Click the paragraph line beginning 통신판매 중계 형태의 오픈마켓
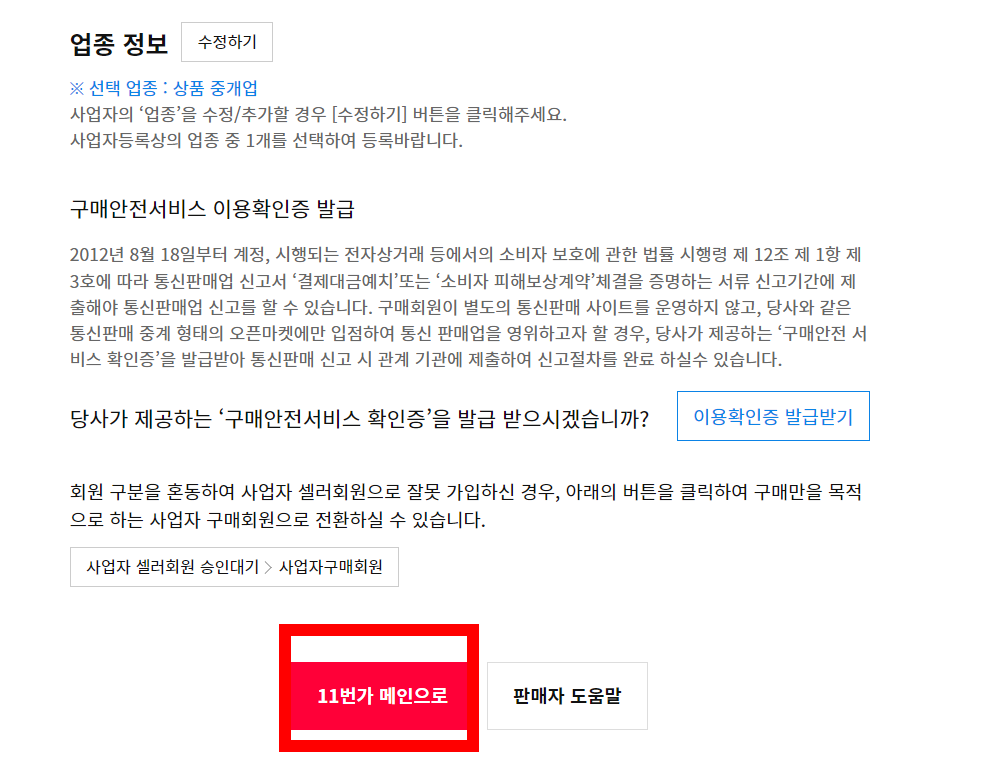Viewport: 1005px width, 776px height. tap(469, 333)
